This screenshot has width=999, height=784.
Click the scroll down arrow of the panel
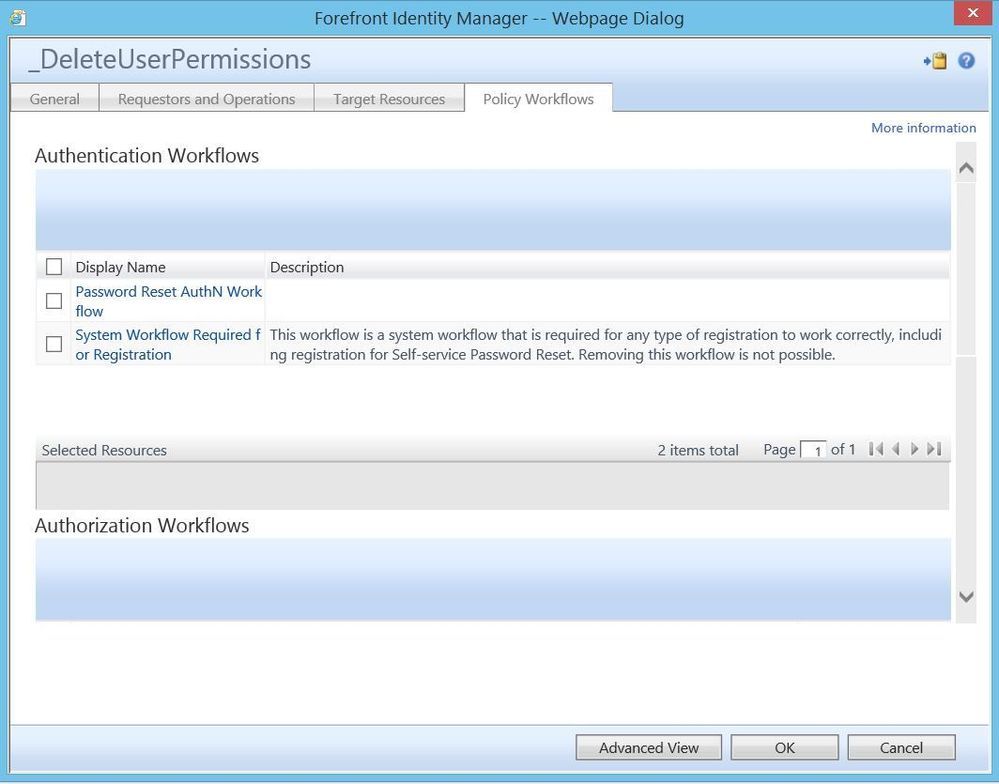(x=966, y=597)
